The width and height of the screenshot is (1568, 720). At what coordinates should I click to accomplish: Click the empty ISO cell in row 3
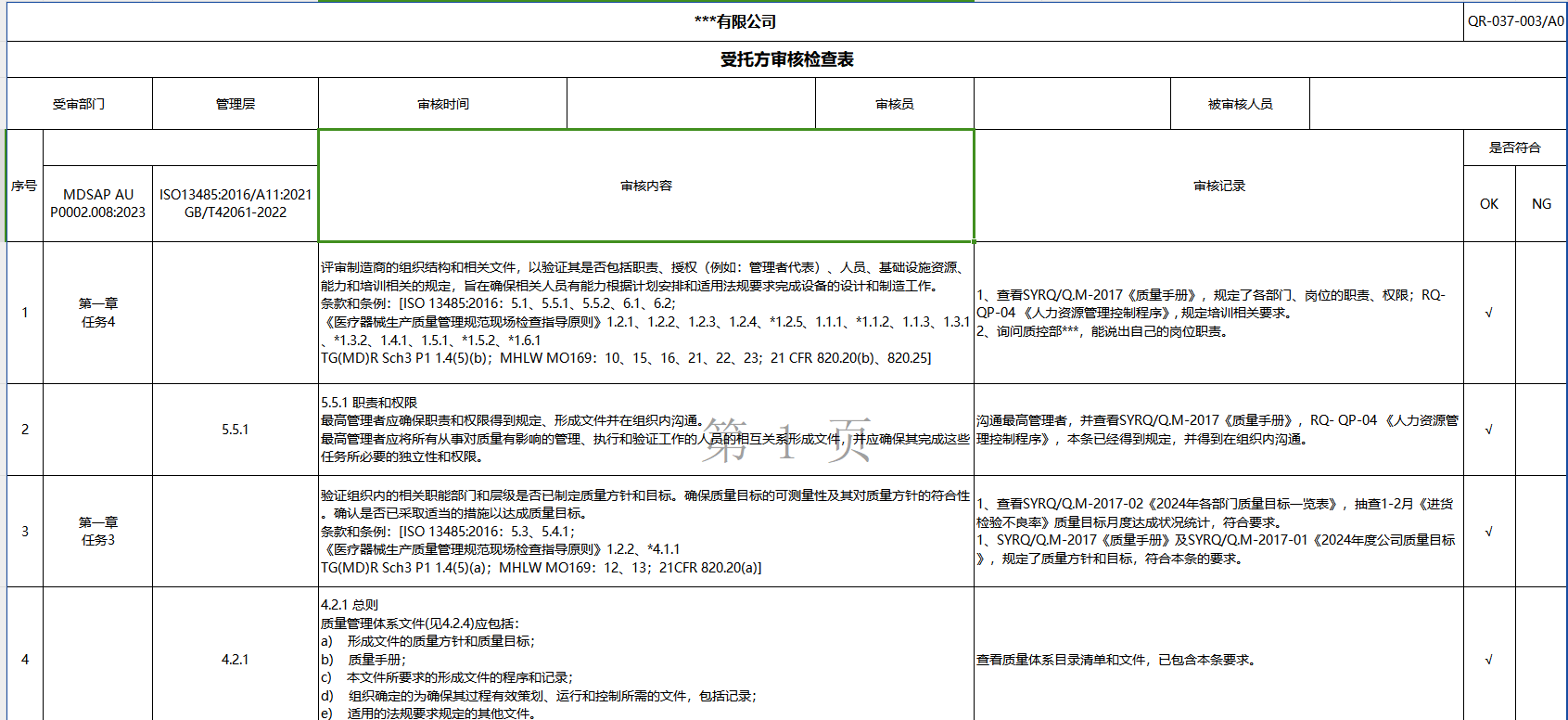coord(236,532)
